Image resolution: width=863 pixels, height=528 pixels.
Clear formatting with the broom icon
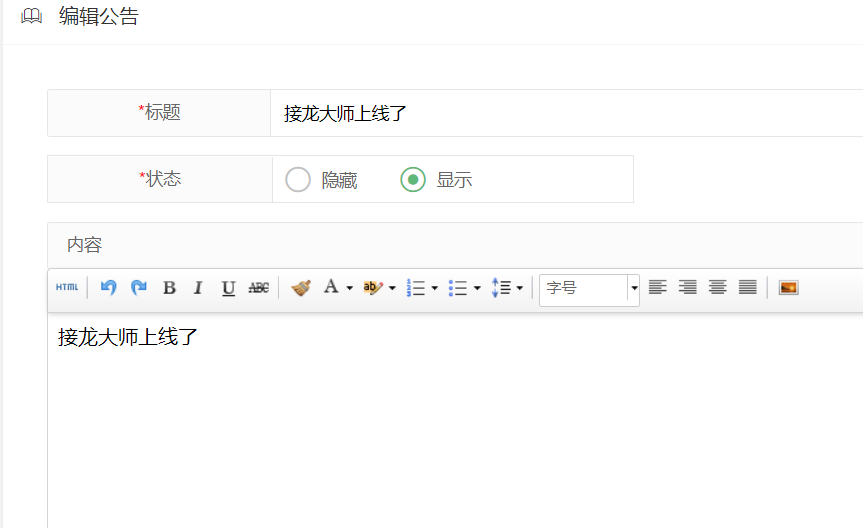(301, 287)
